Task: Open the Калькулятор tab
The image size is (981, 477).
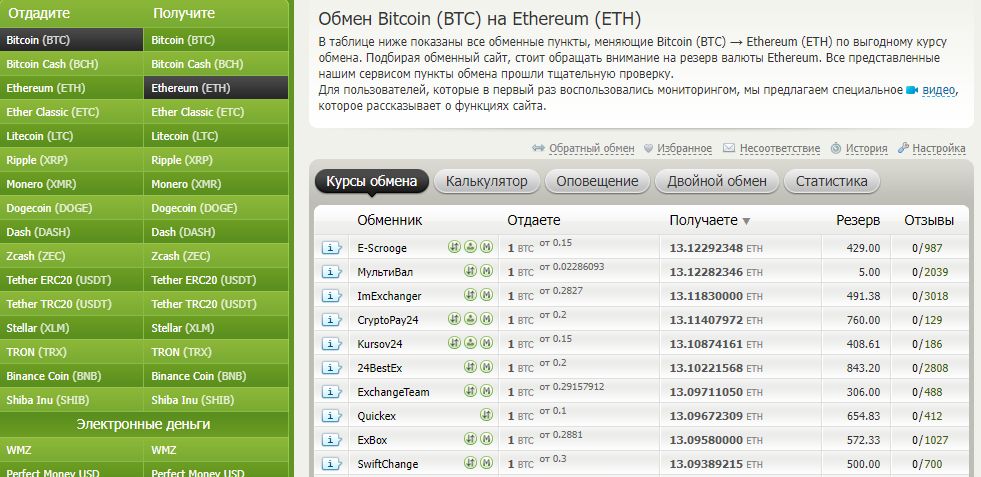Action: coord(486,182)
